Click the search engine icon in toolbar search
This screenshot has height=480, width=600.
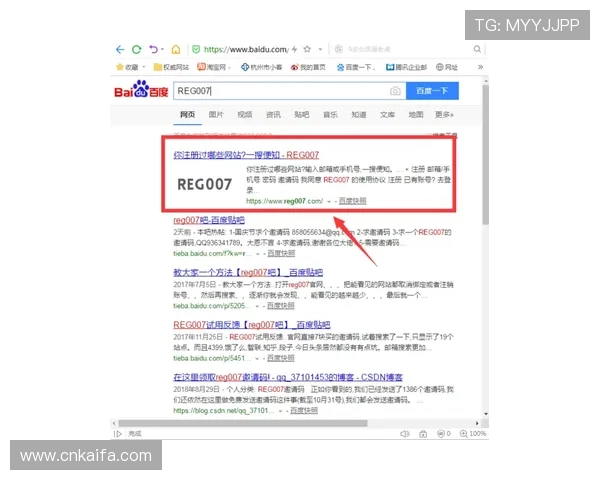[x=339, y=49]
